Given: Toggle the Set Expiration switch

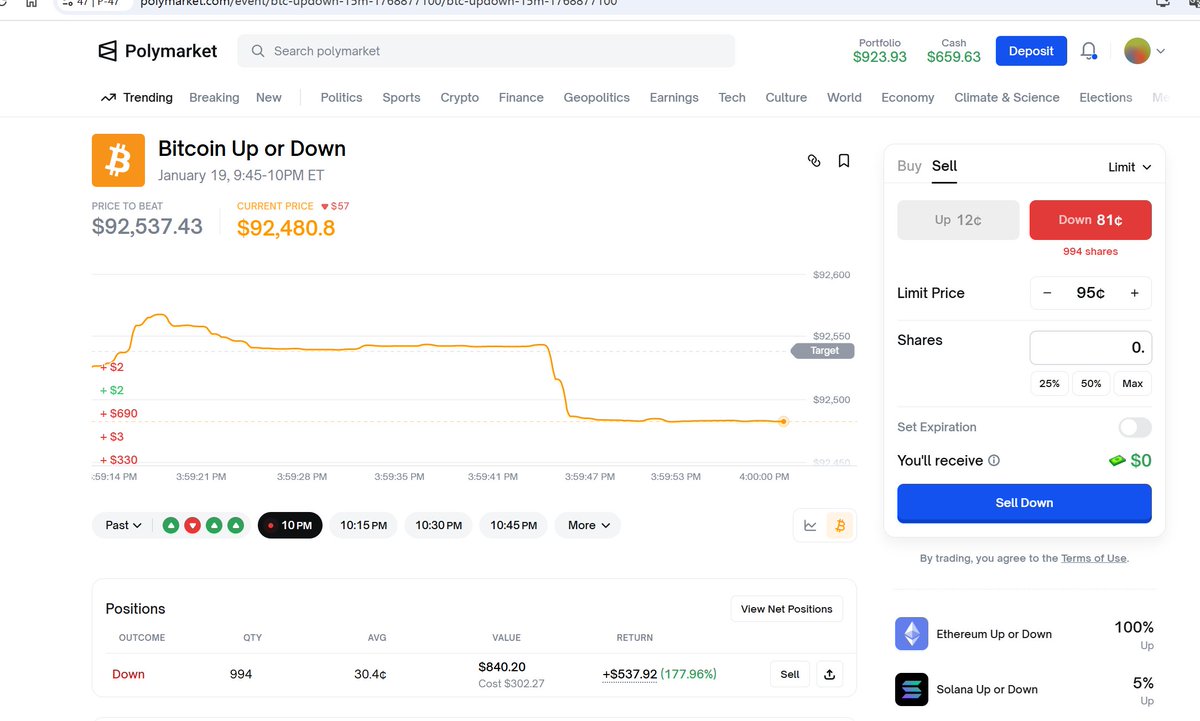Looking at the screenshot, I should 1135,428.
